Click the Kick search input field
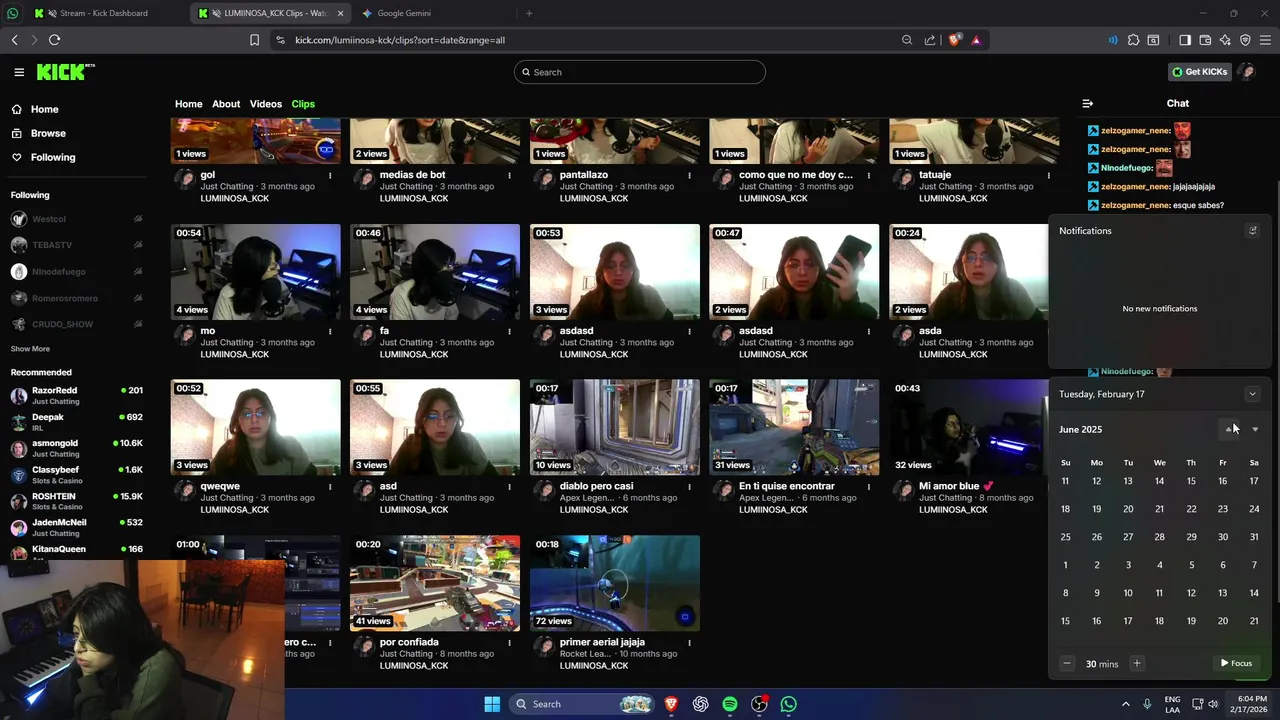The width and height of the screenshot is (1280, 720). tap(640, 72)
